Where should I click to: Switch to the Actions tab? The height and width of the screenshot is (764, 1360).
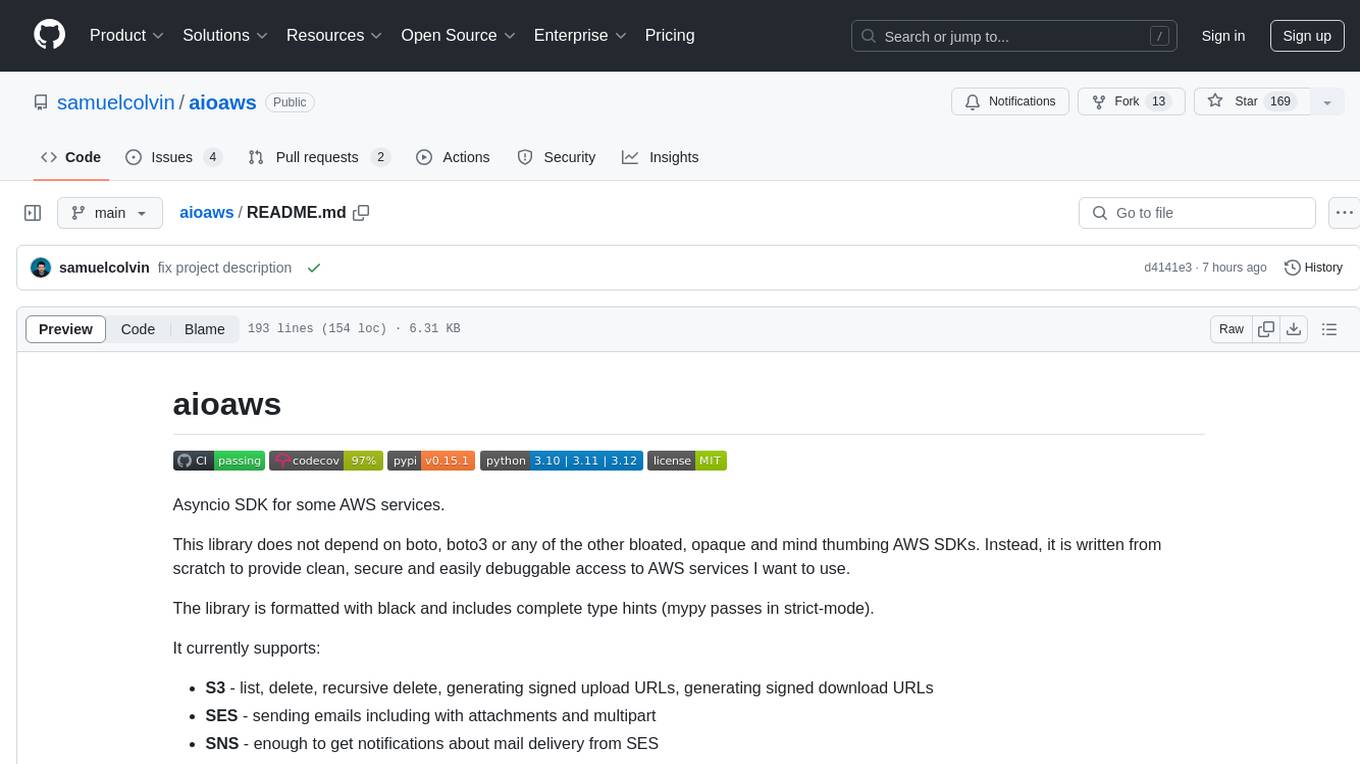point(453,157)
